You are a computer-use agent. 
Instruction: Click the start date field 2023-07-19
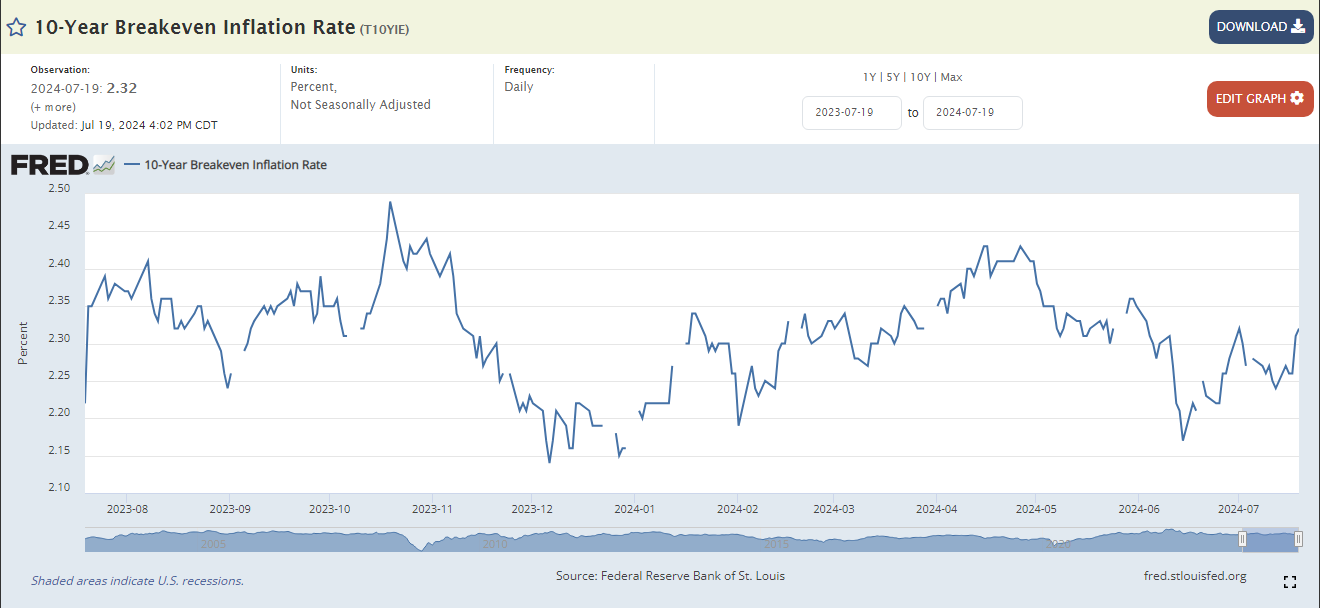coord(851,113)
